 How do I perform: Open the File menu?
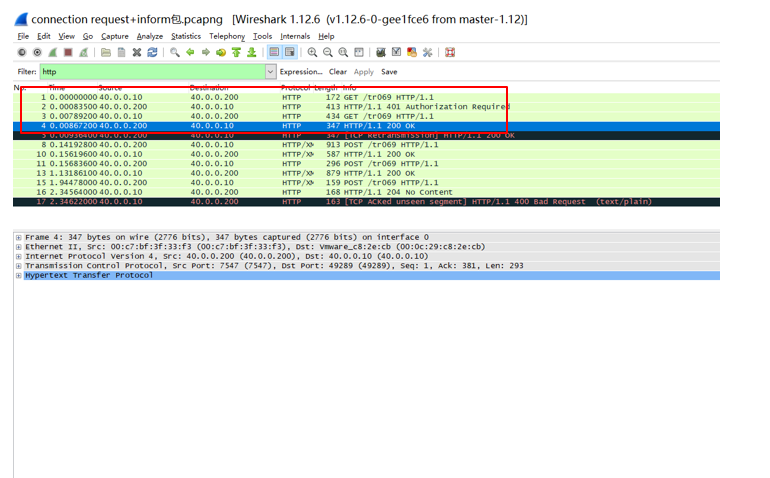[23, 36]
